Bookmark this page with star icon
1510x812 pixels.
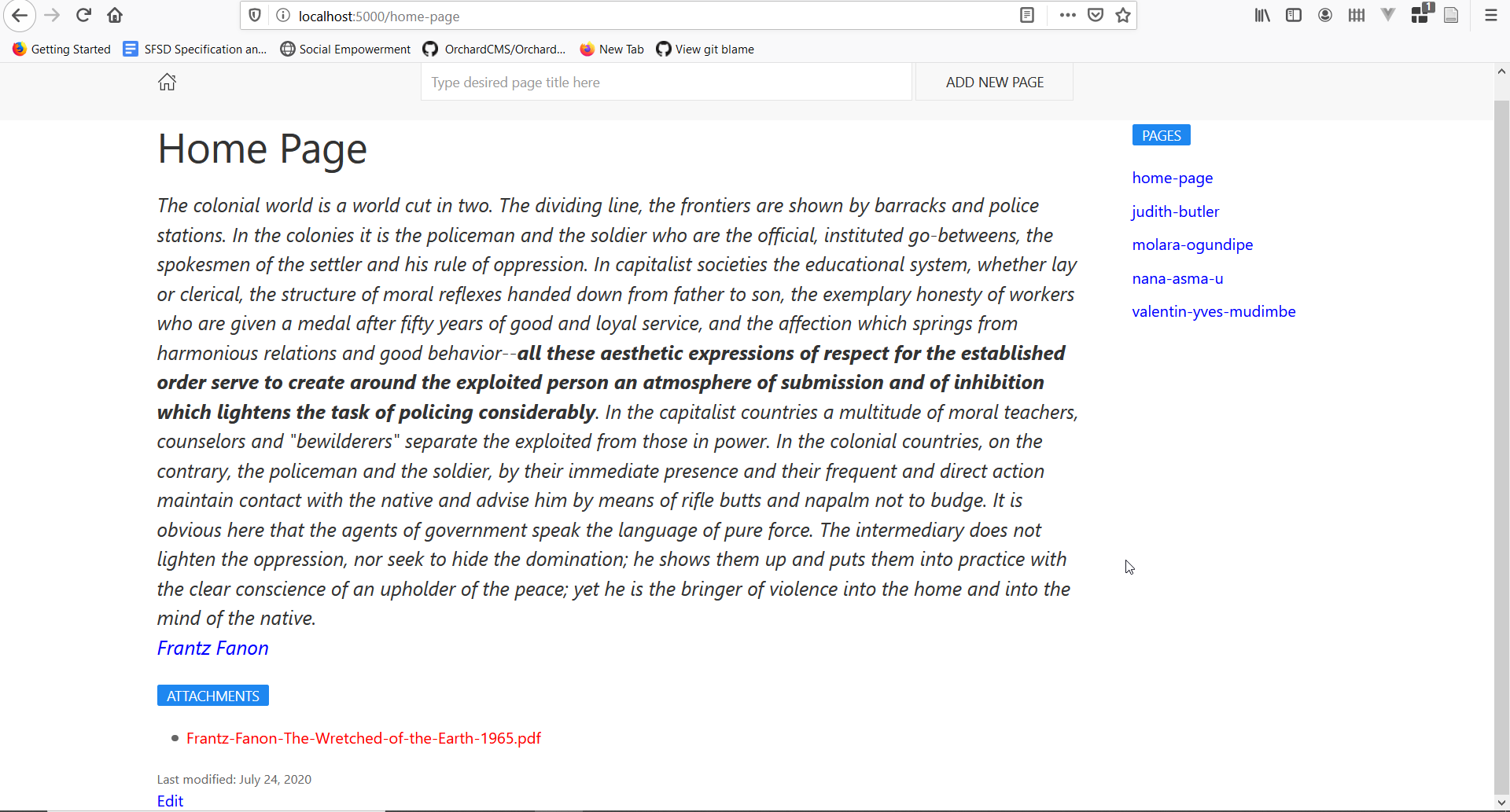click(x=1123, y=15)
